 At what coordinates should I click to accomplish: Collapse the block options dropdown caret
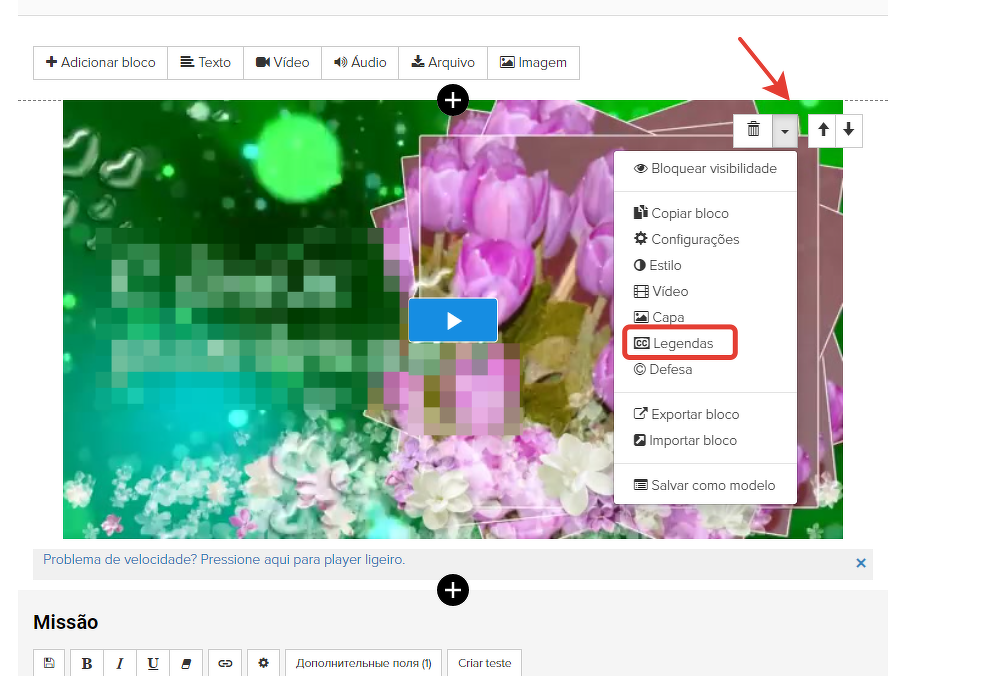tap(785, 130)
